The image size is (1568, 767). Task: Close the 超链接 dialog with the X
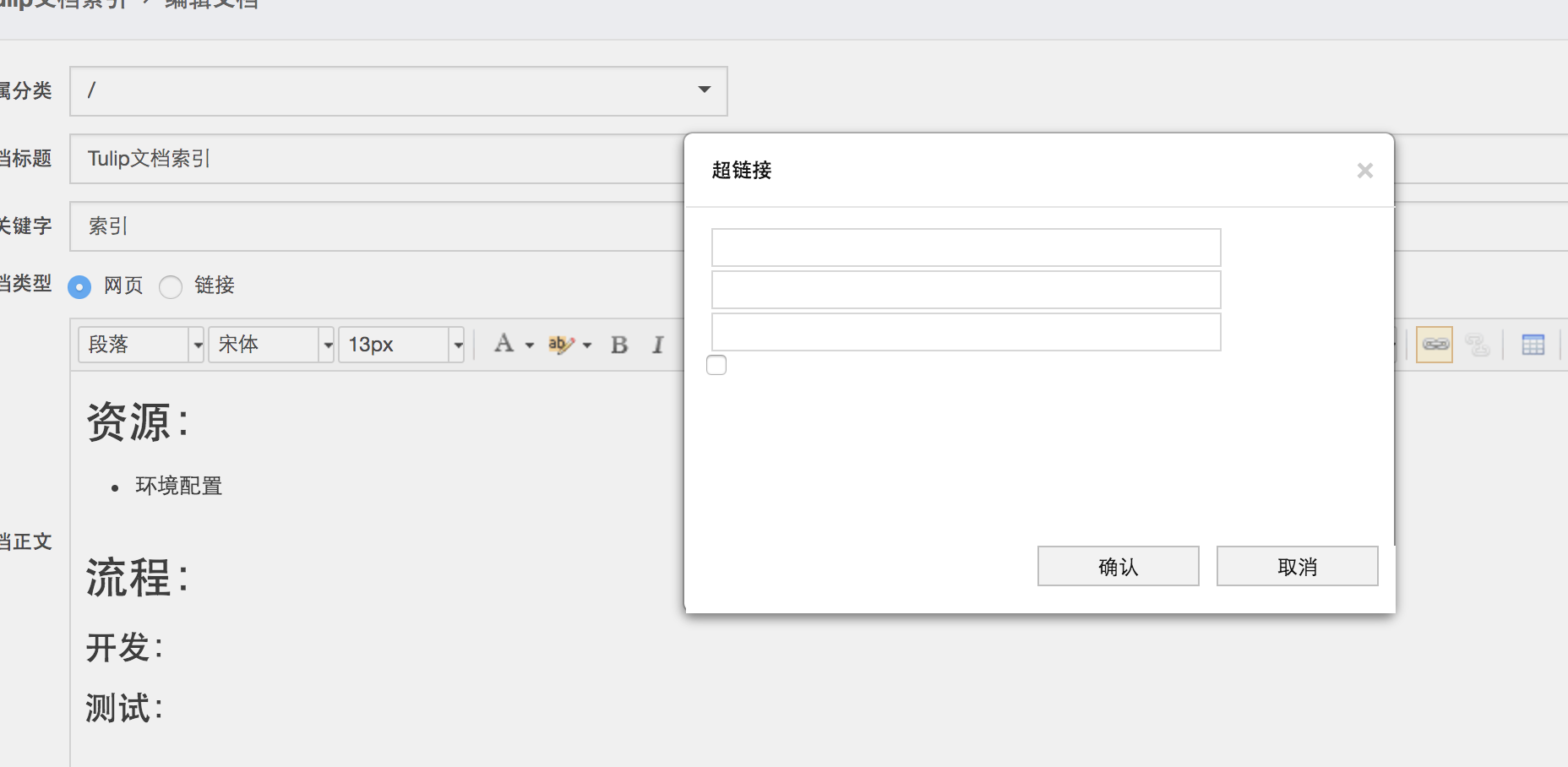coord(1364,171)
